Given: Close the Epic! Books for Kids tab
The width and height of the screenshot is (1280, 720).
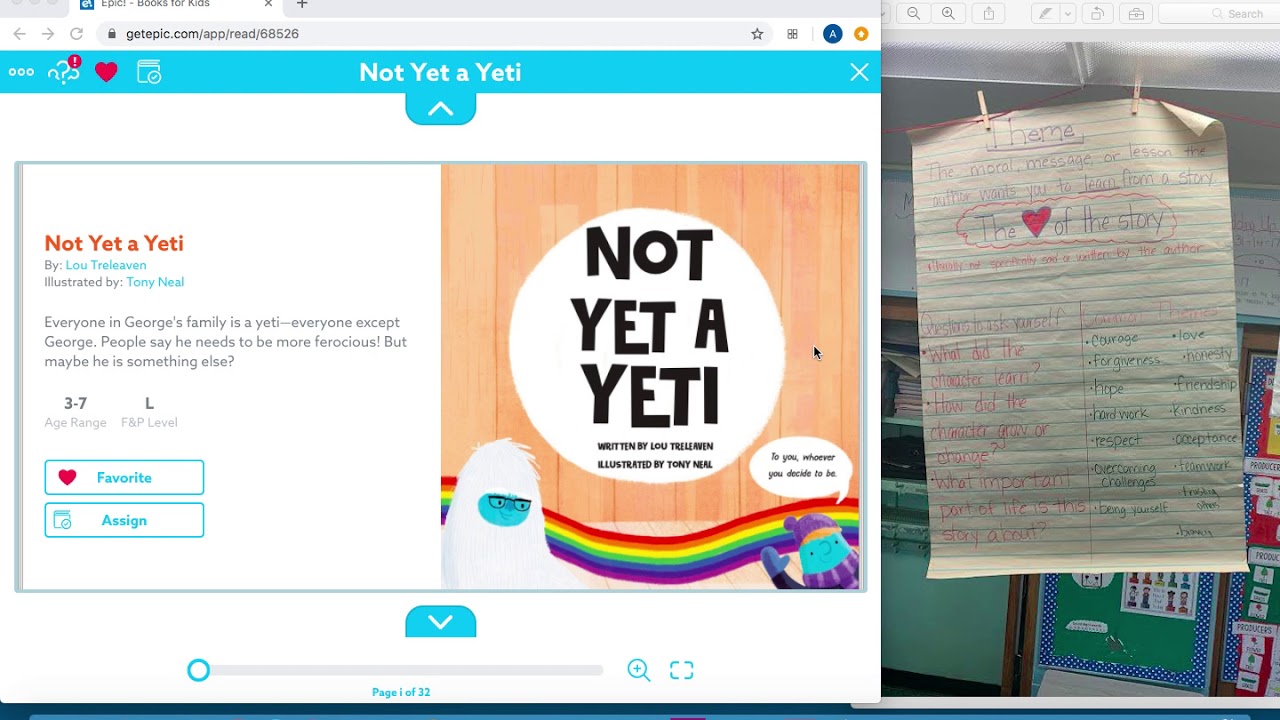Looking at the screenshot, I should [268, 4].
